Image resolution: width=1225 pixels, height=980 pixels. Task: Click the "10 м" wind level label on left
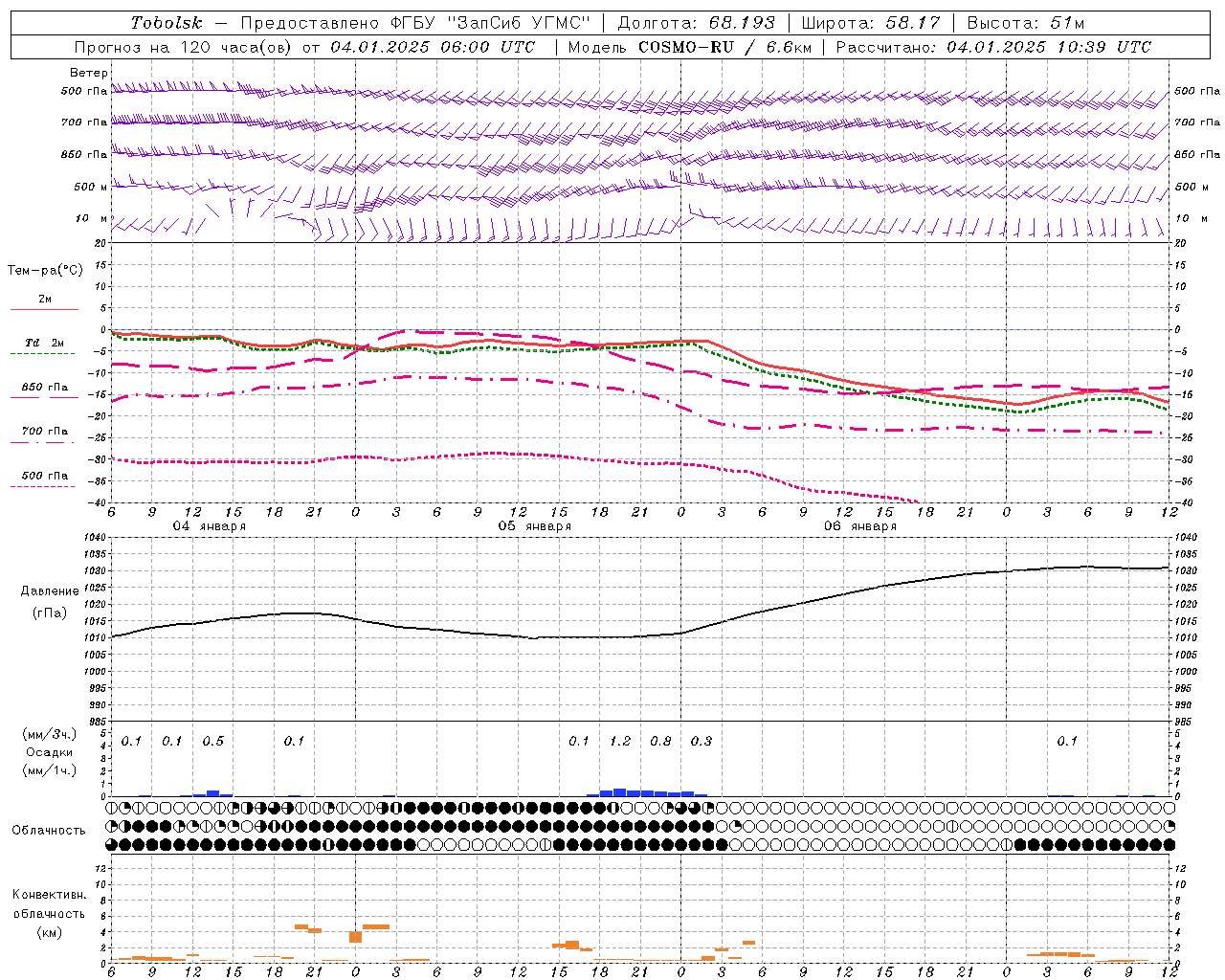tap(91, 219)
